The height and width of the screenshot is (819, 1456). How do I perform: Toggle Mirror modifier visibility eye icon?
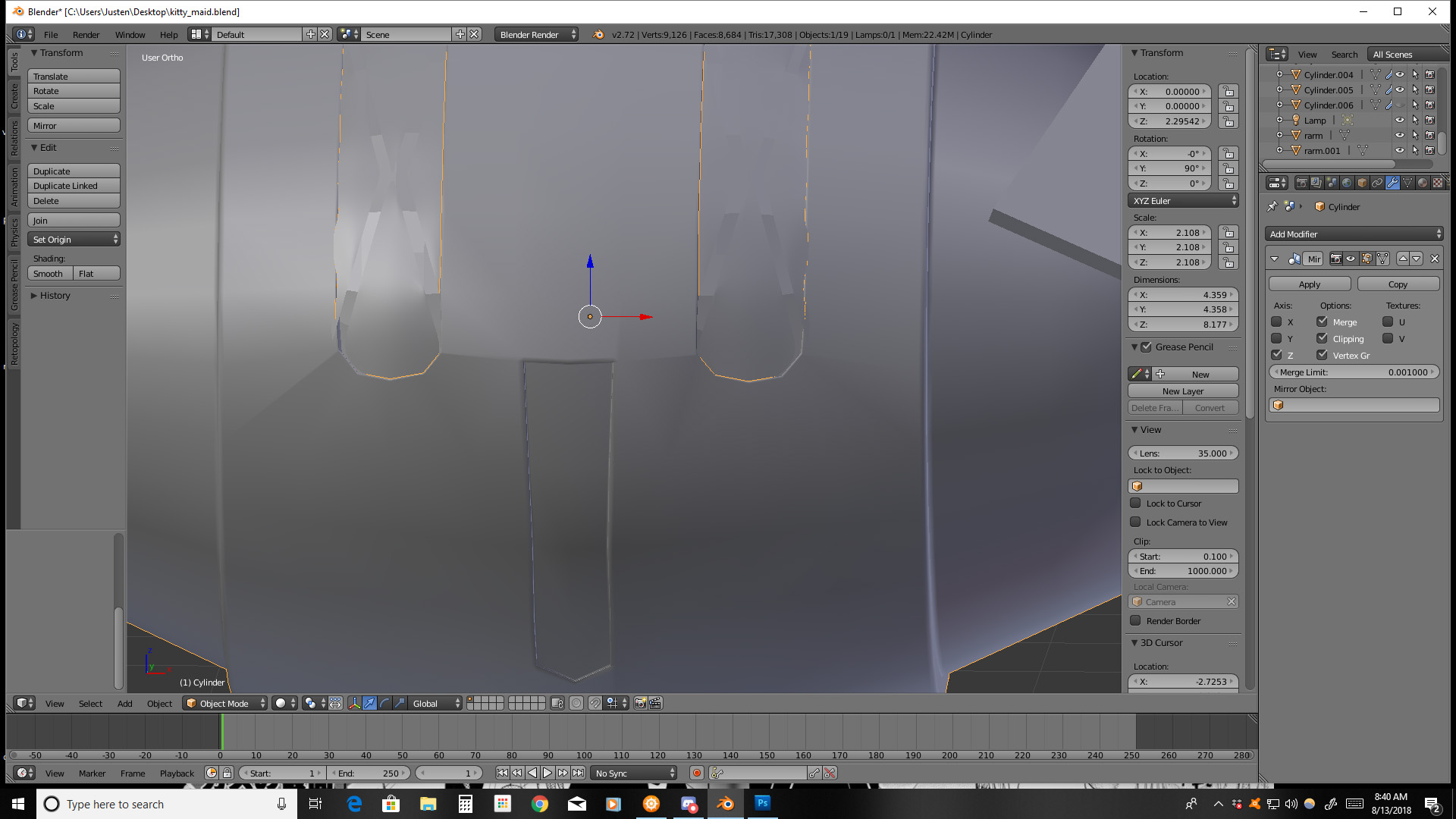coord(1351,259)
